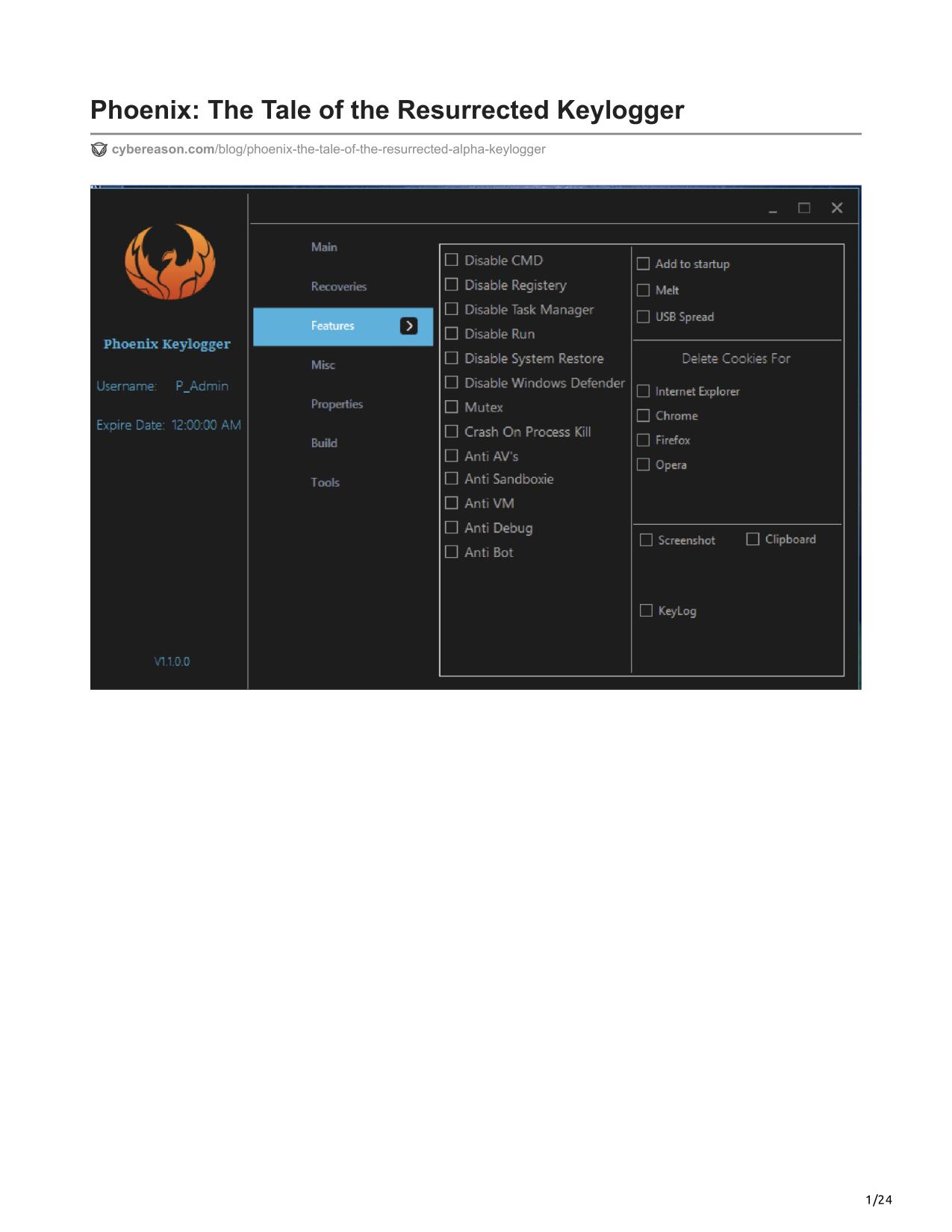Image resolution: width=952 pixels, height=1232 pixels.
Task: Enable Disable Windows Defender option
Action: coord(452,382)
